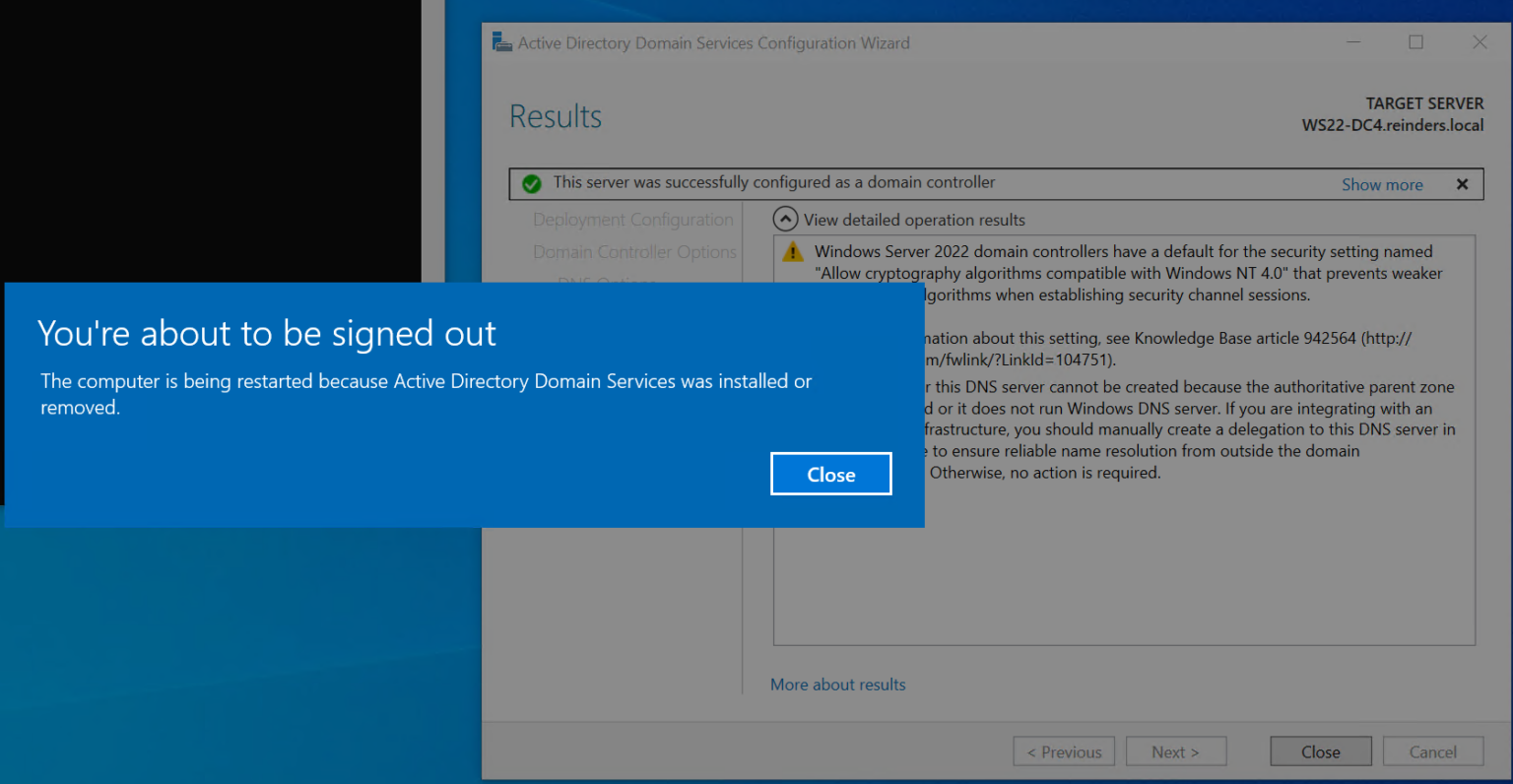Click the green success checkmark icon
1513x784 pixels.
pyautogui.click(x=532, y=183)
